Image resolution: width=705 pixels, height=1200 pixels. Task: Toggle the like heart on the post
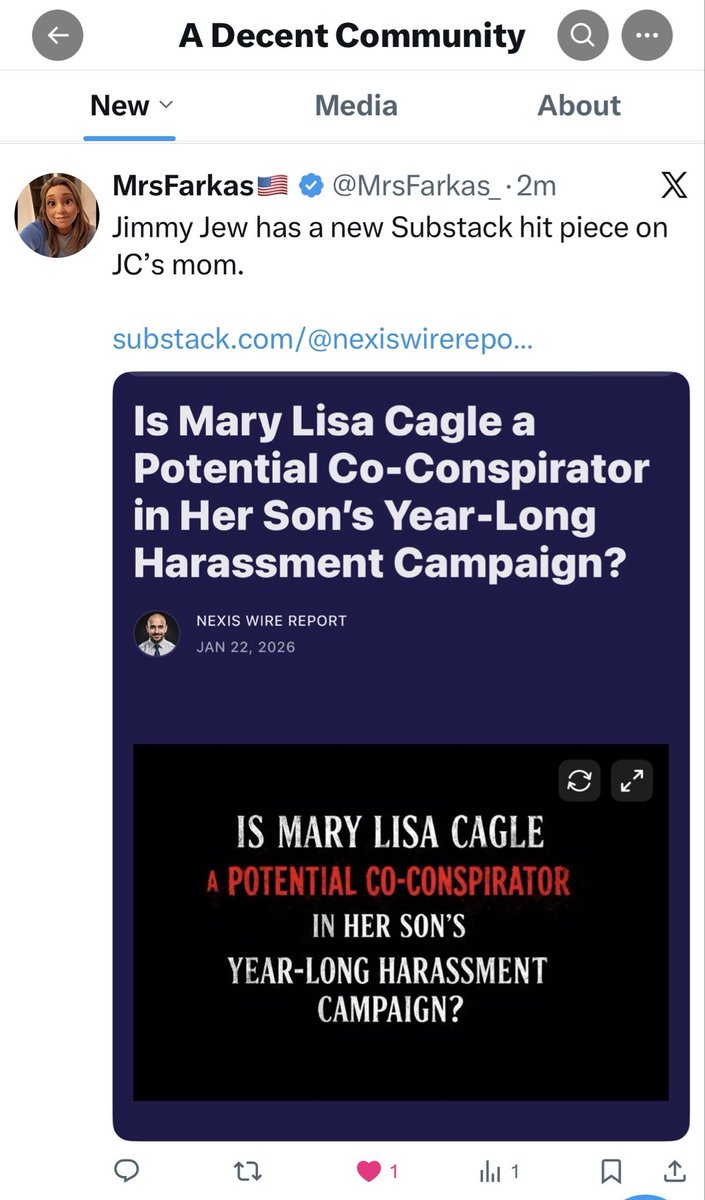tap(371, 1170)
